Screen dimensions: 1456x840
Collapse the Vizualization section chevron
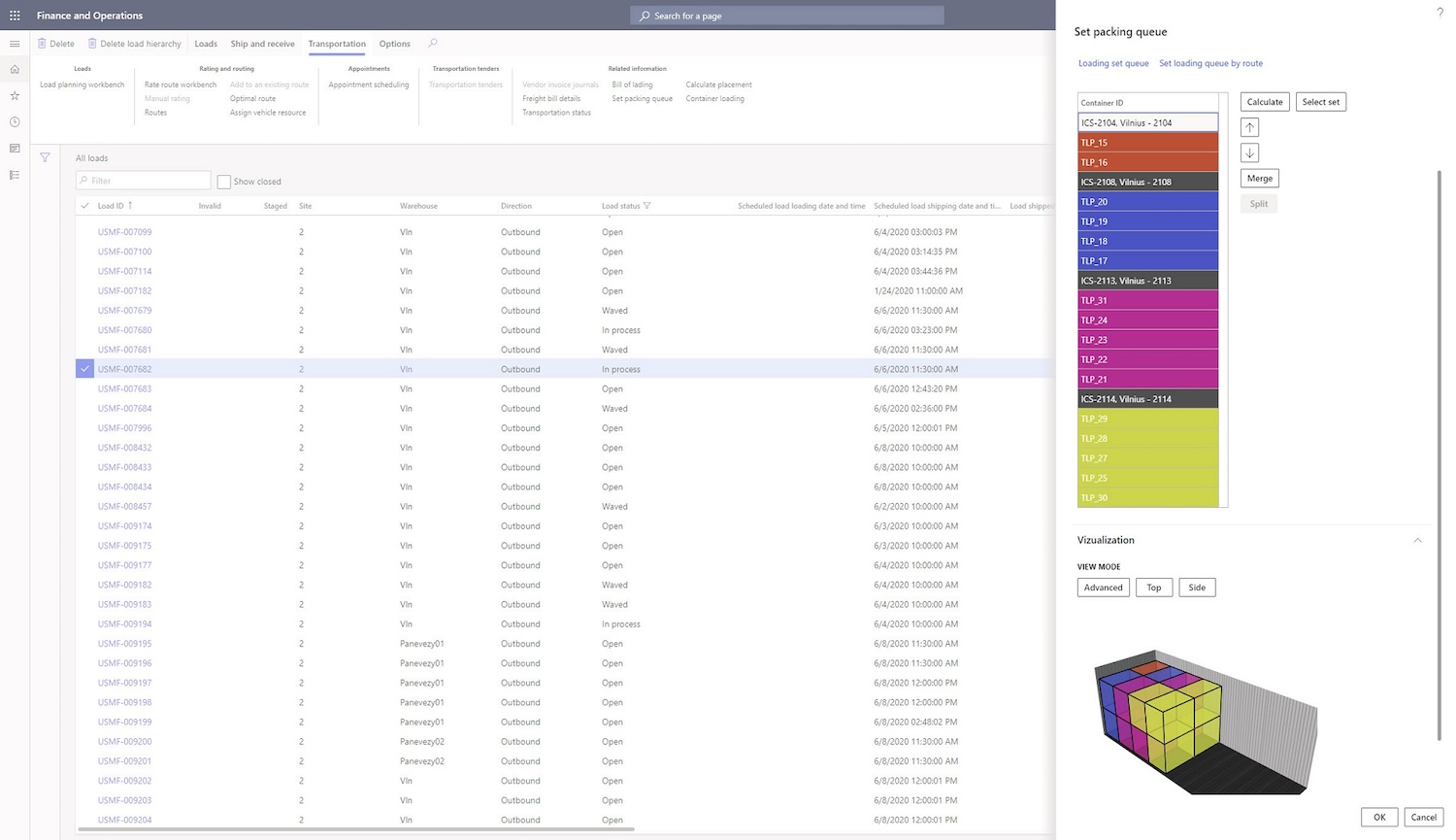(x=1417, y=540)
